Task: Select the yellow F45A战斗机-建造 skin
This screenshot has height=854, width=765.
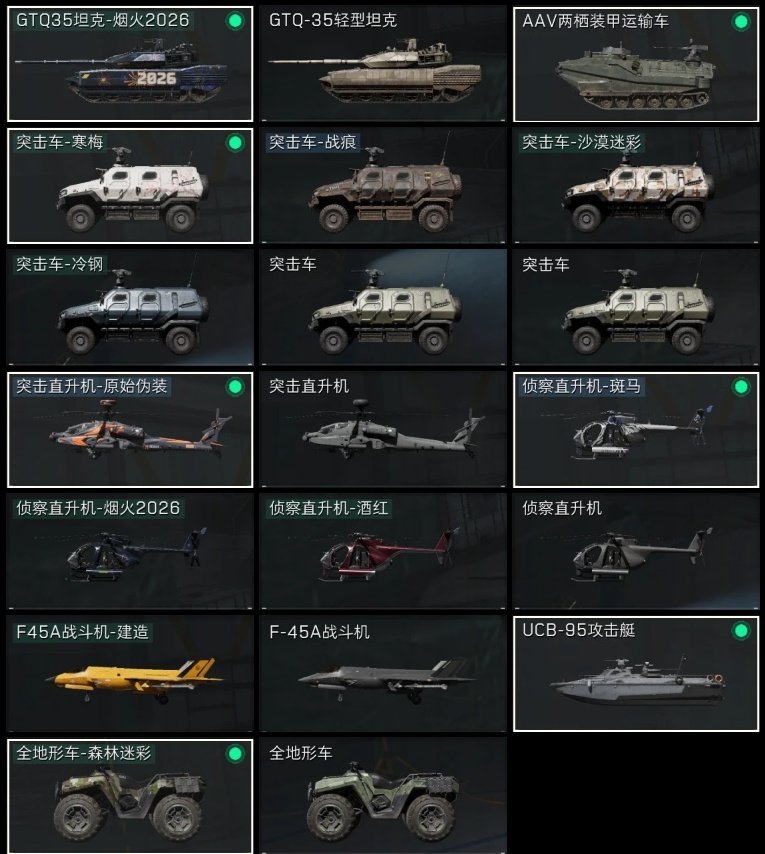Action: [x=130, y=674]
